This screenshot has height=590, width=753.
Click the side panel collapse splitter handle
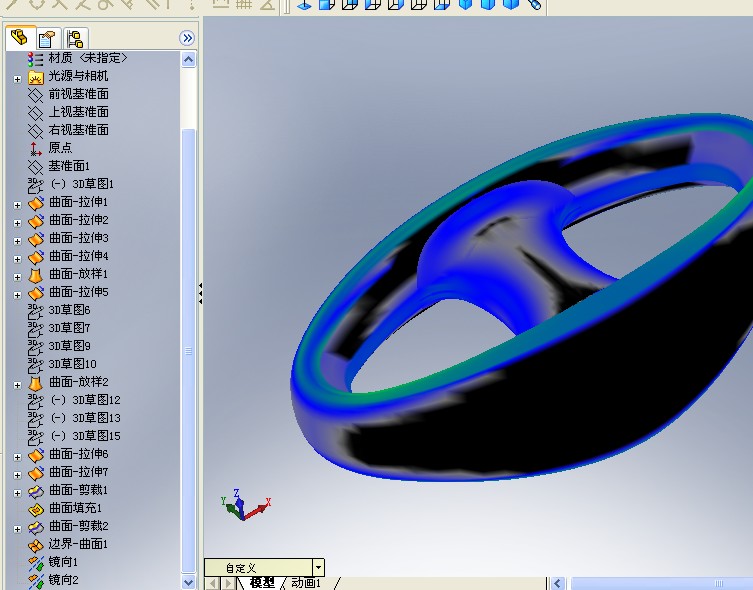[x=200, y=293]
